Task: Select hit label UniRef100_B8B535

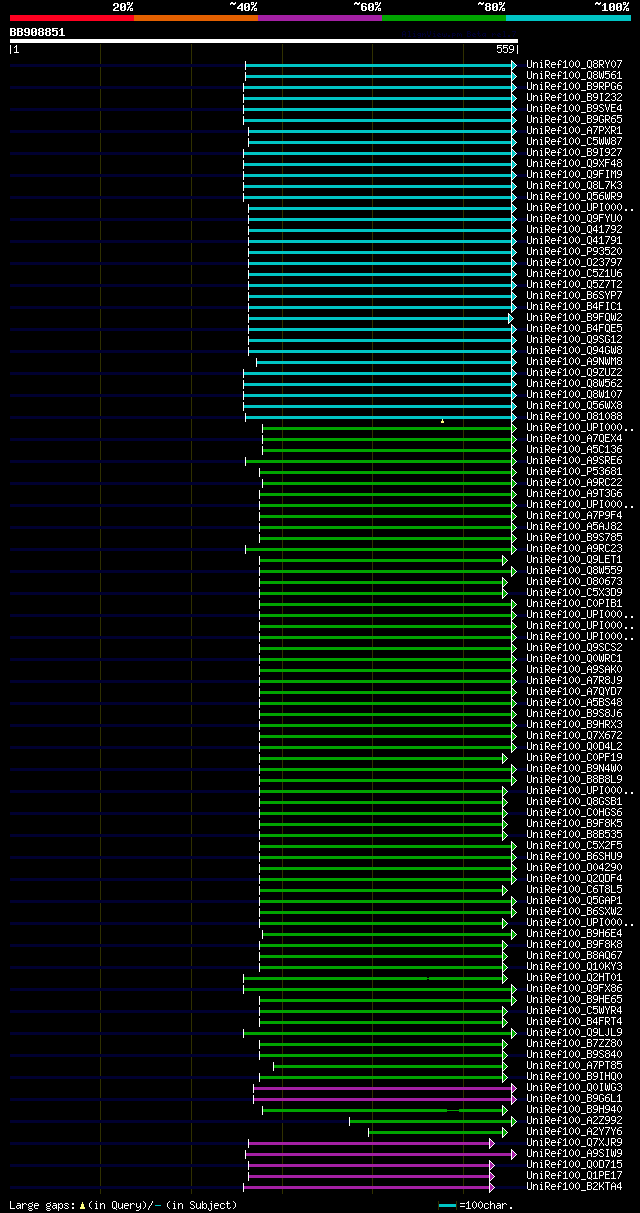Action: (x=574, y=834)
